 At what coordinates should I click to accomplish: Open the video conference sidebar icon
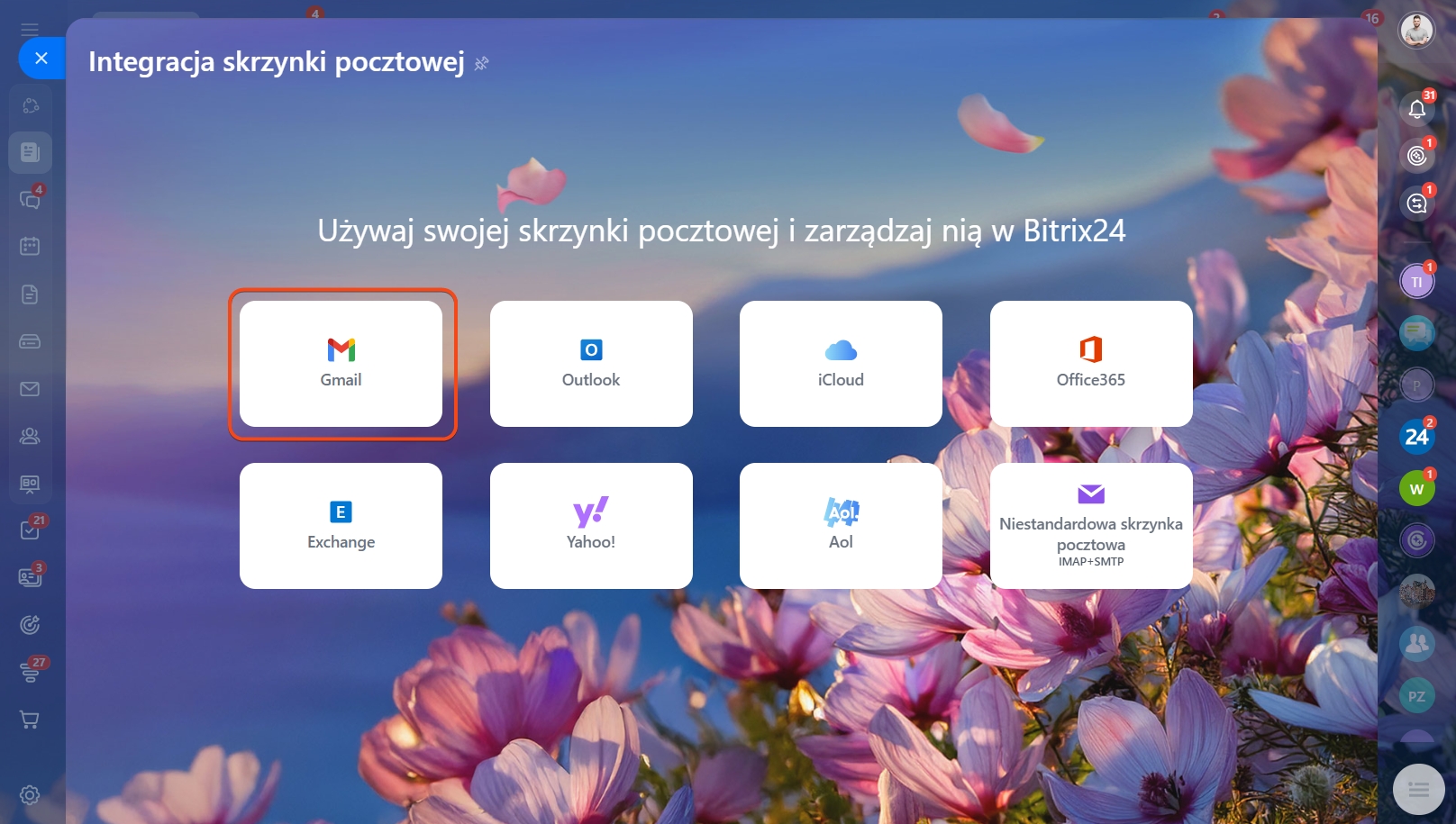point(30,484)
